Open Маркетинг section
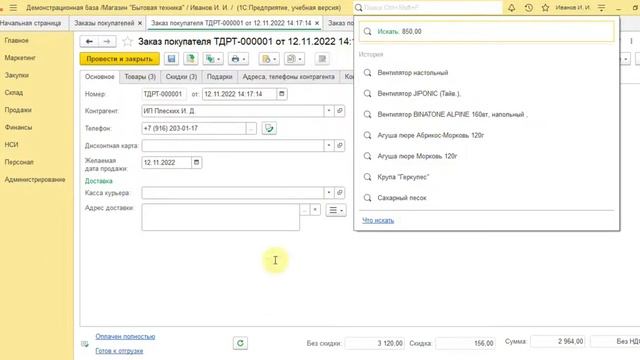 pos(20,58)
